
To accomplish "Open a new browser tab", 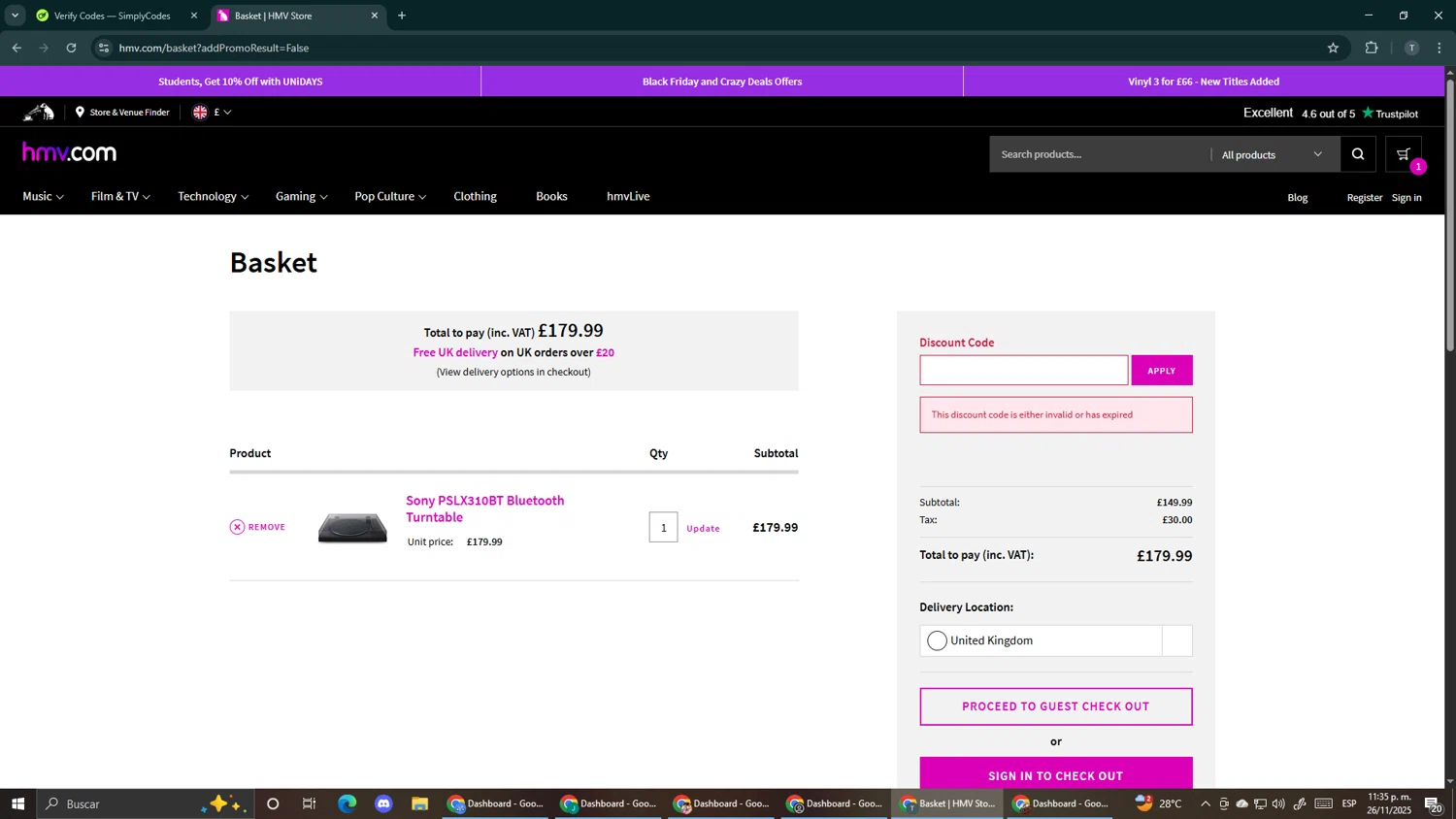I will (402, 16).
